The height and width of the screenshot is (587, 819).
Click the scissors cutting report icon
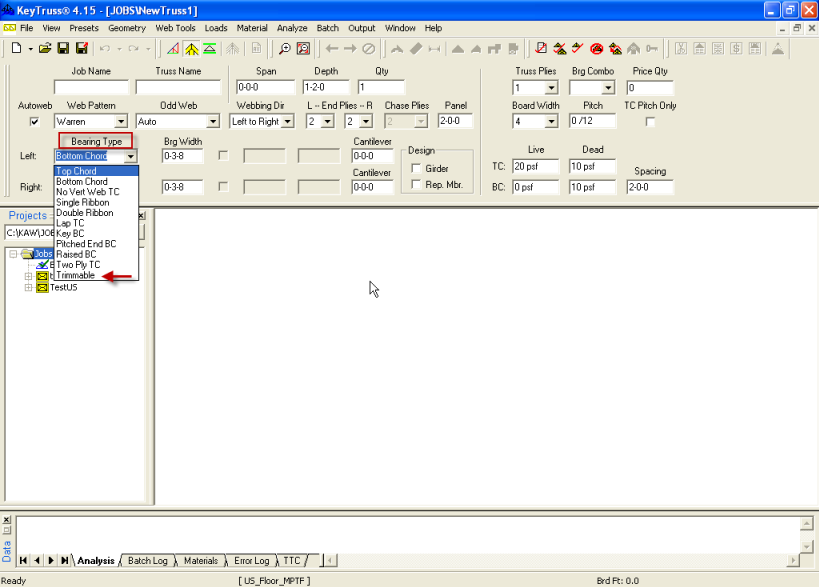pos(681,49)
